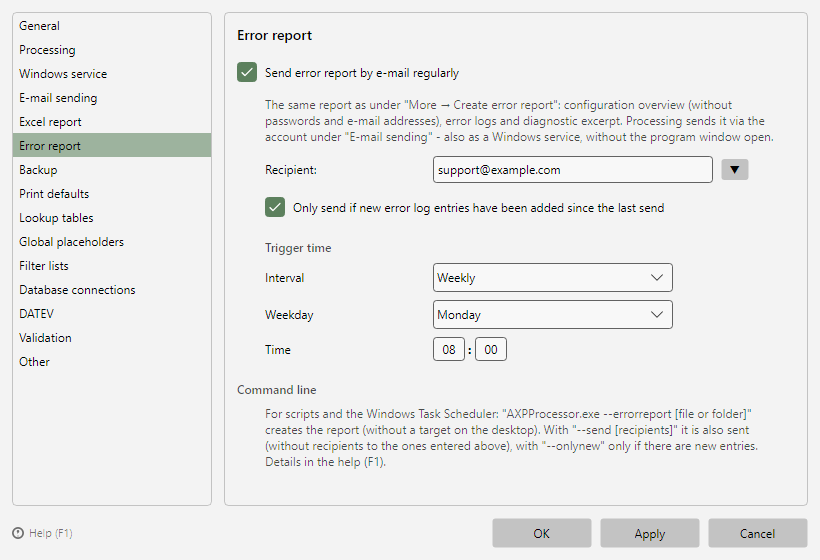Open the Backup settings category
This screenshot has width=820, height=560.
[x=112, y=169]
